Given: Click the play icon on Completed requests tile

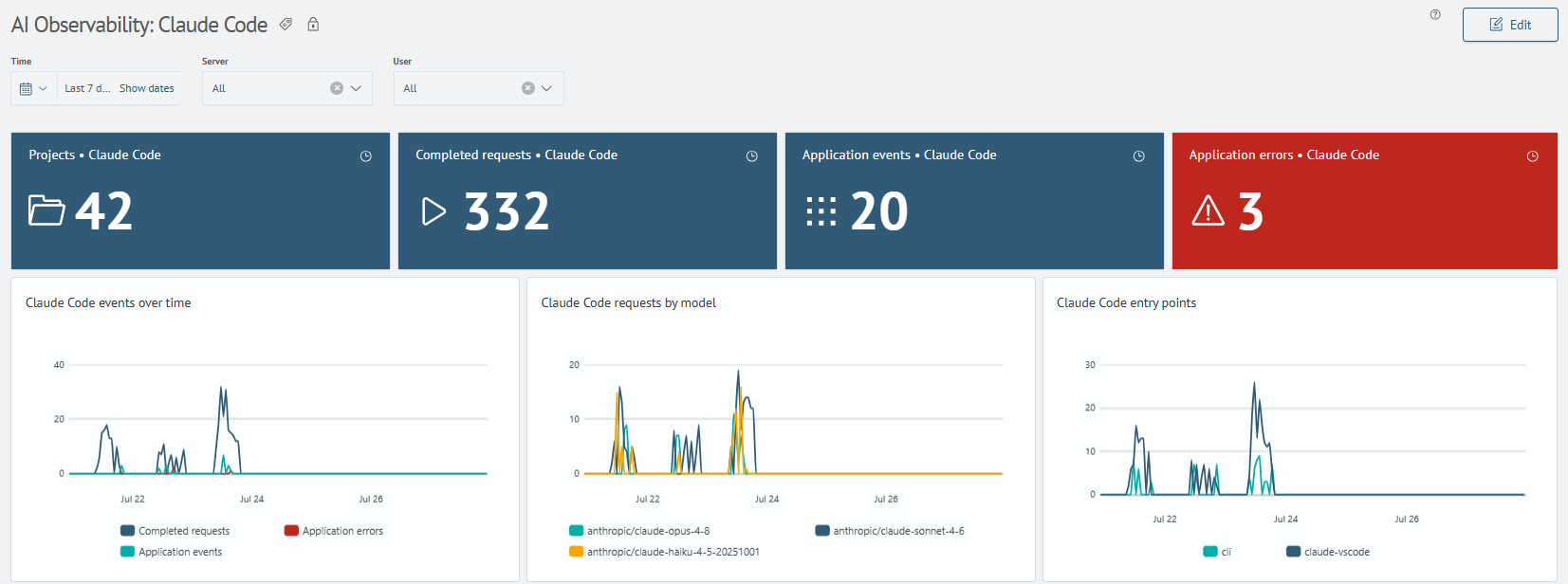Looking at the screenshot, I should point(434,210).
